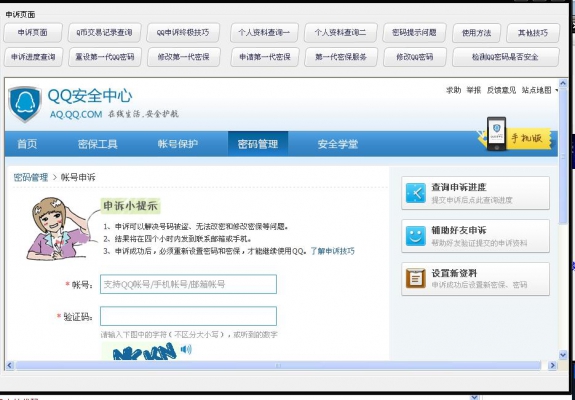Screen dimensions: 575x400
Task: Click 其他技巧 button
Action: (533, 33)
